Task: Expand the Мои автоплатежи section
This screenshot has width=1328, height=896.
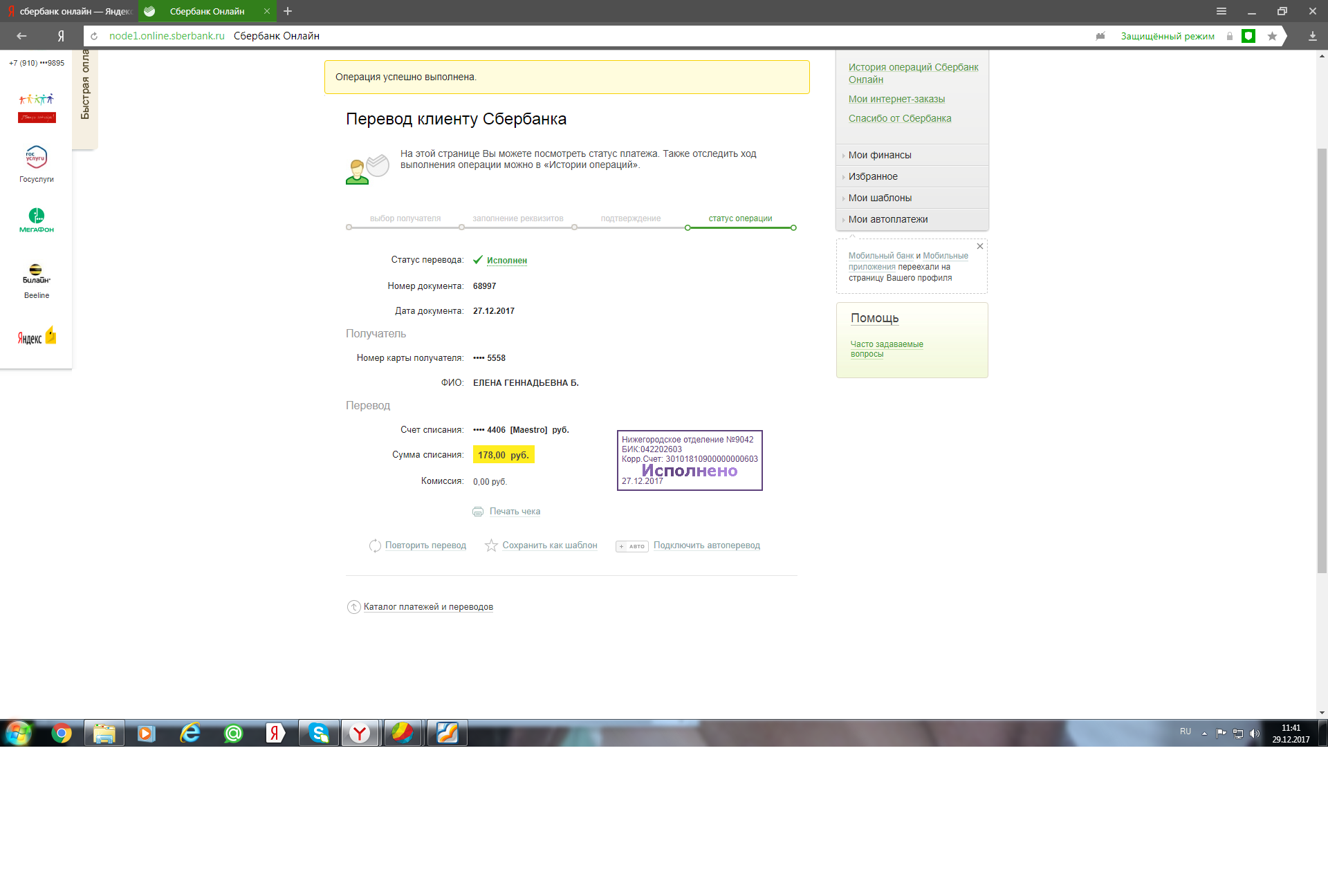Action: pyautogui.click(x=888, y=219)
